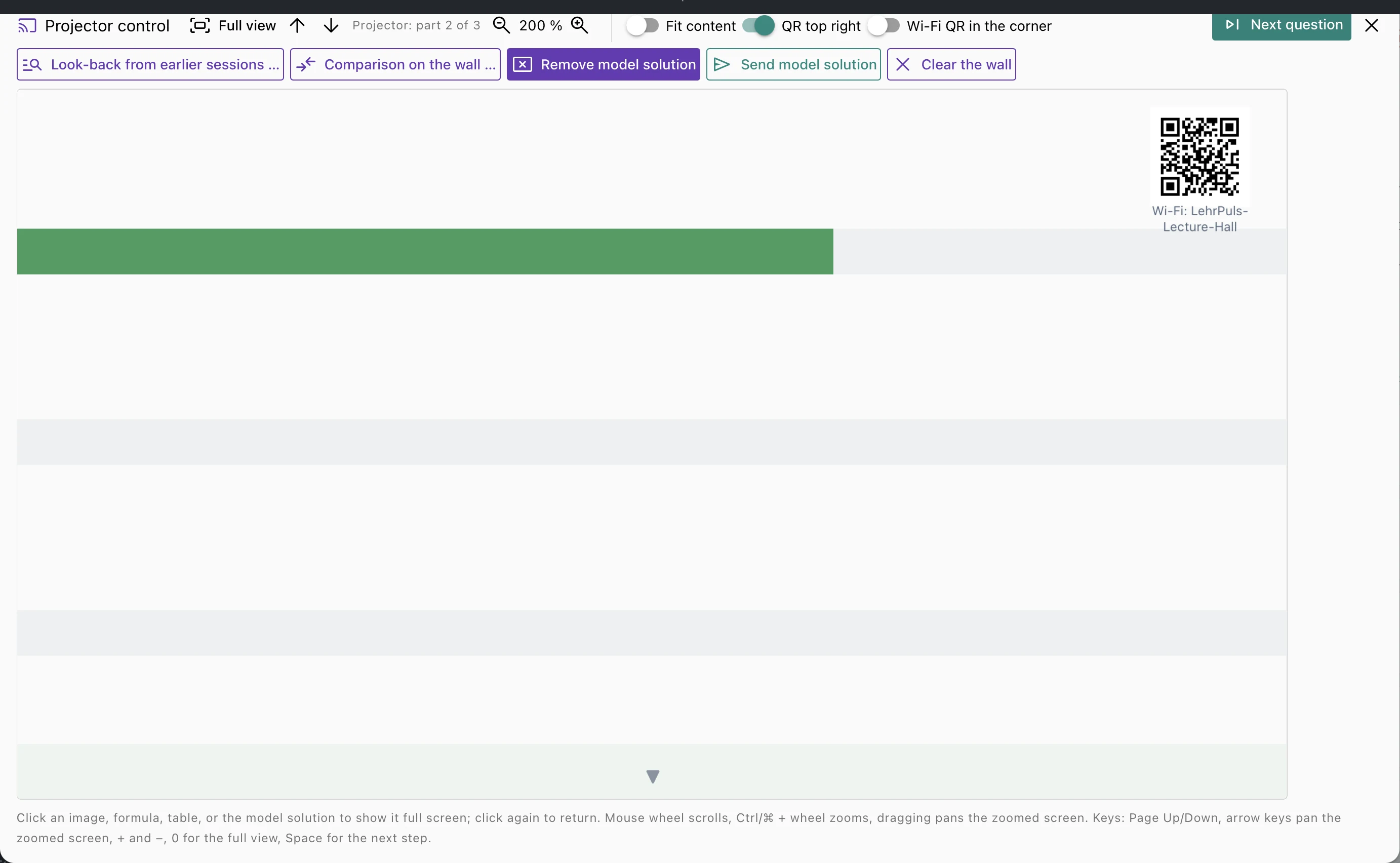This screenshot has height=863, width=1400.
Task: Zoom in with the plus magnifier
Action: [580, 26]
